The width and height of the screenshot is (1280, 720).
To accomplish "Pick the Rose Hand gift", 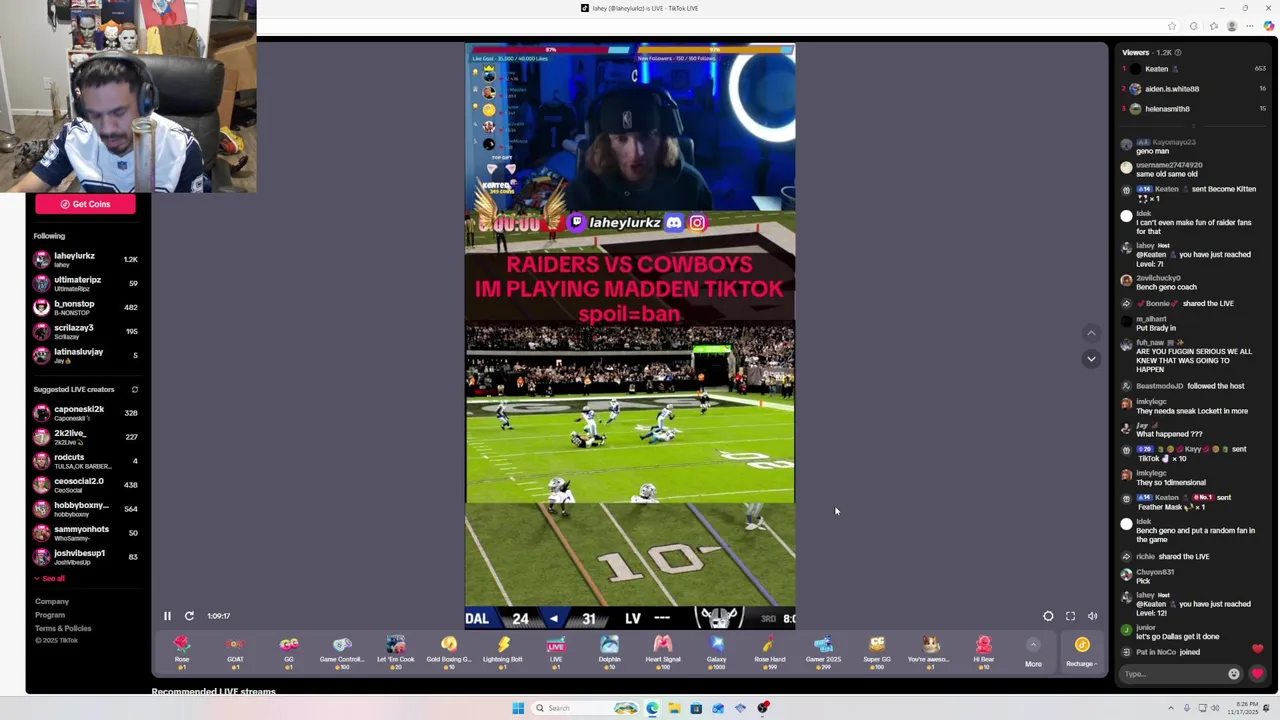I will pyautogui.click(x=770, y=650).
